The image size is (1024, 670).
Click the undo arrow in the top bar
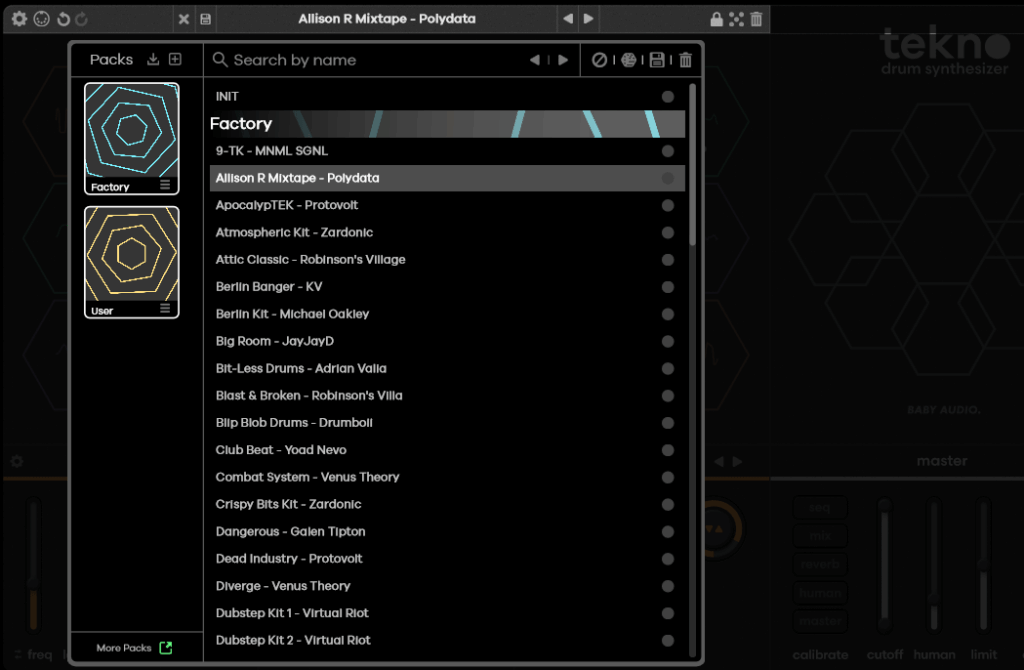pos(63,19)
